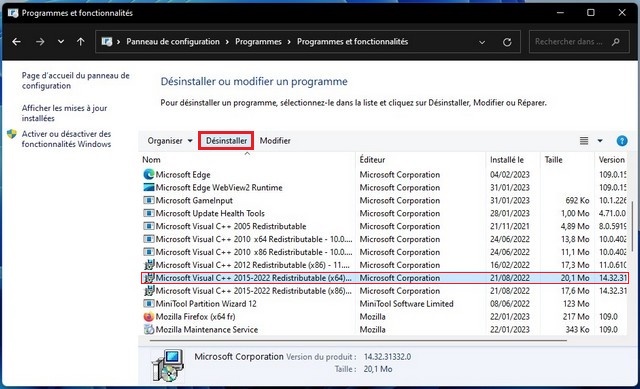
Task: Expand address bar history dropdown
Action: pyautogui.click(x=482, y=42)
